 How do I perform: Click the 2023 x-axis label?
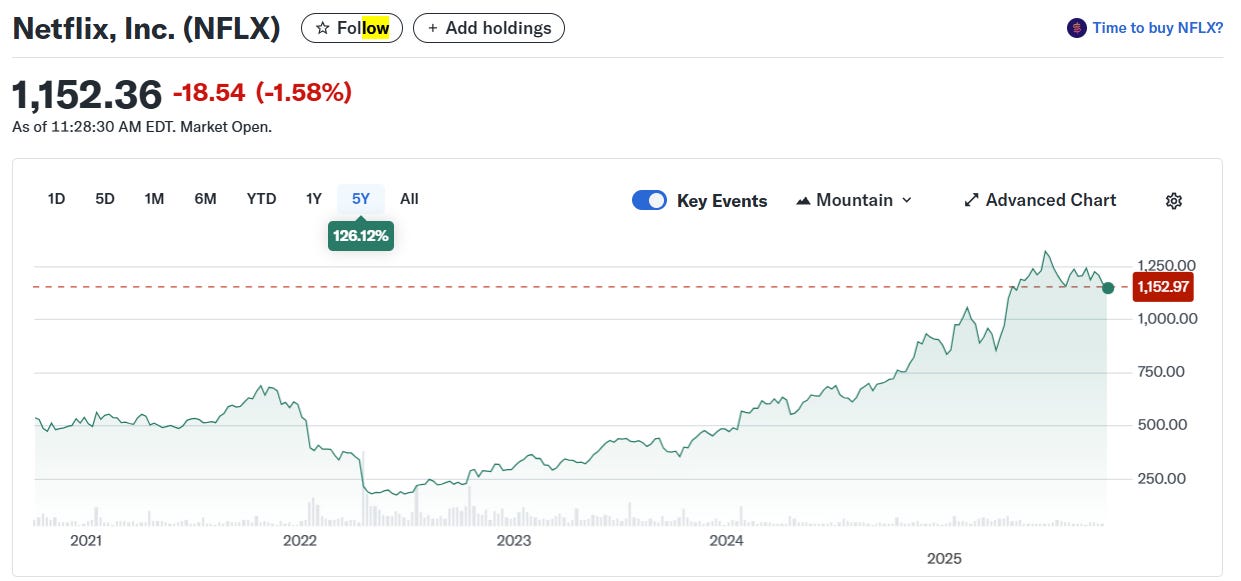[x=513, y=541]
